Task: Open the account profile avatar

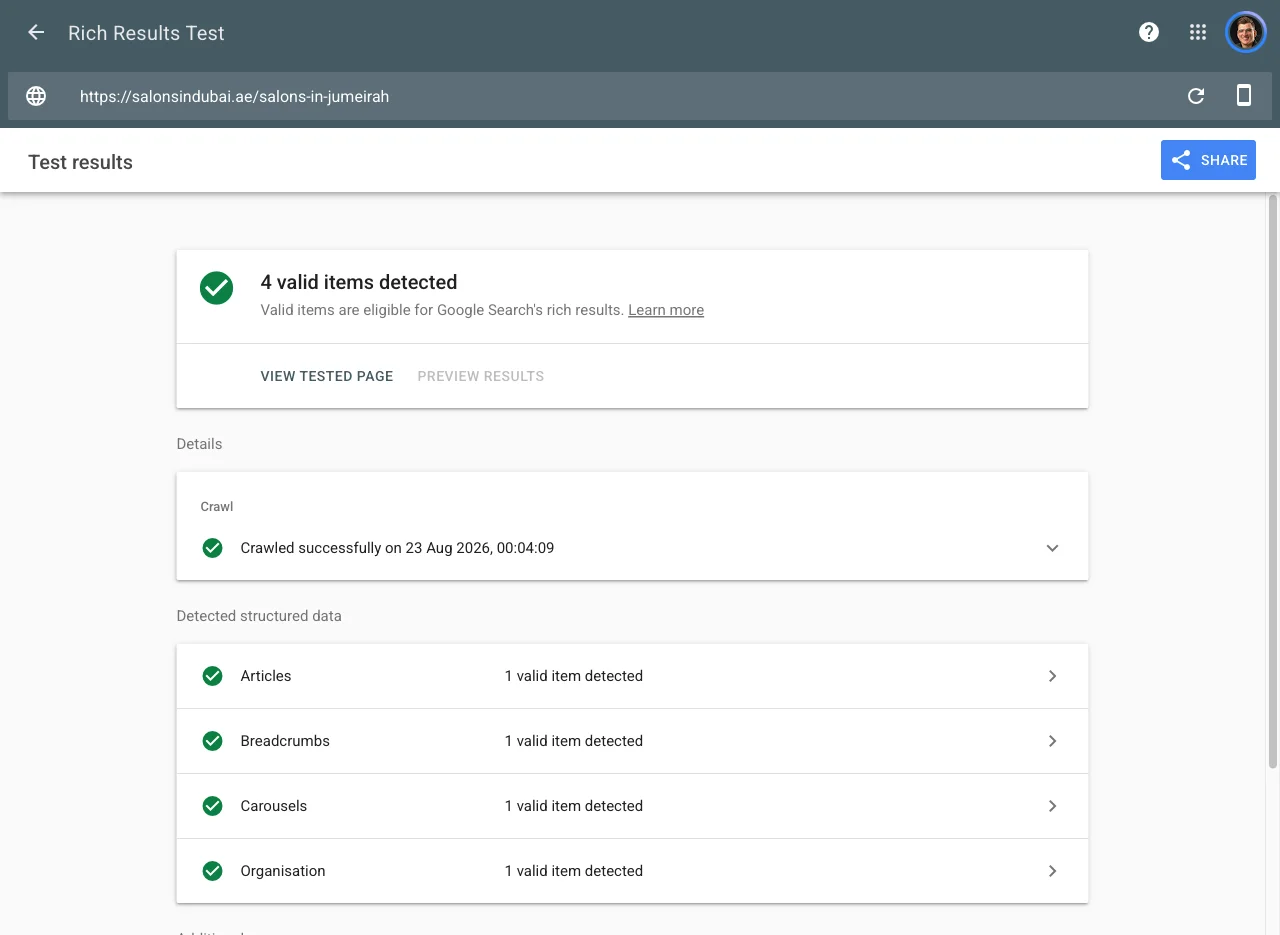Action: [x=1246, y=32]
